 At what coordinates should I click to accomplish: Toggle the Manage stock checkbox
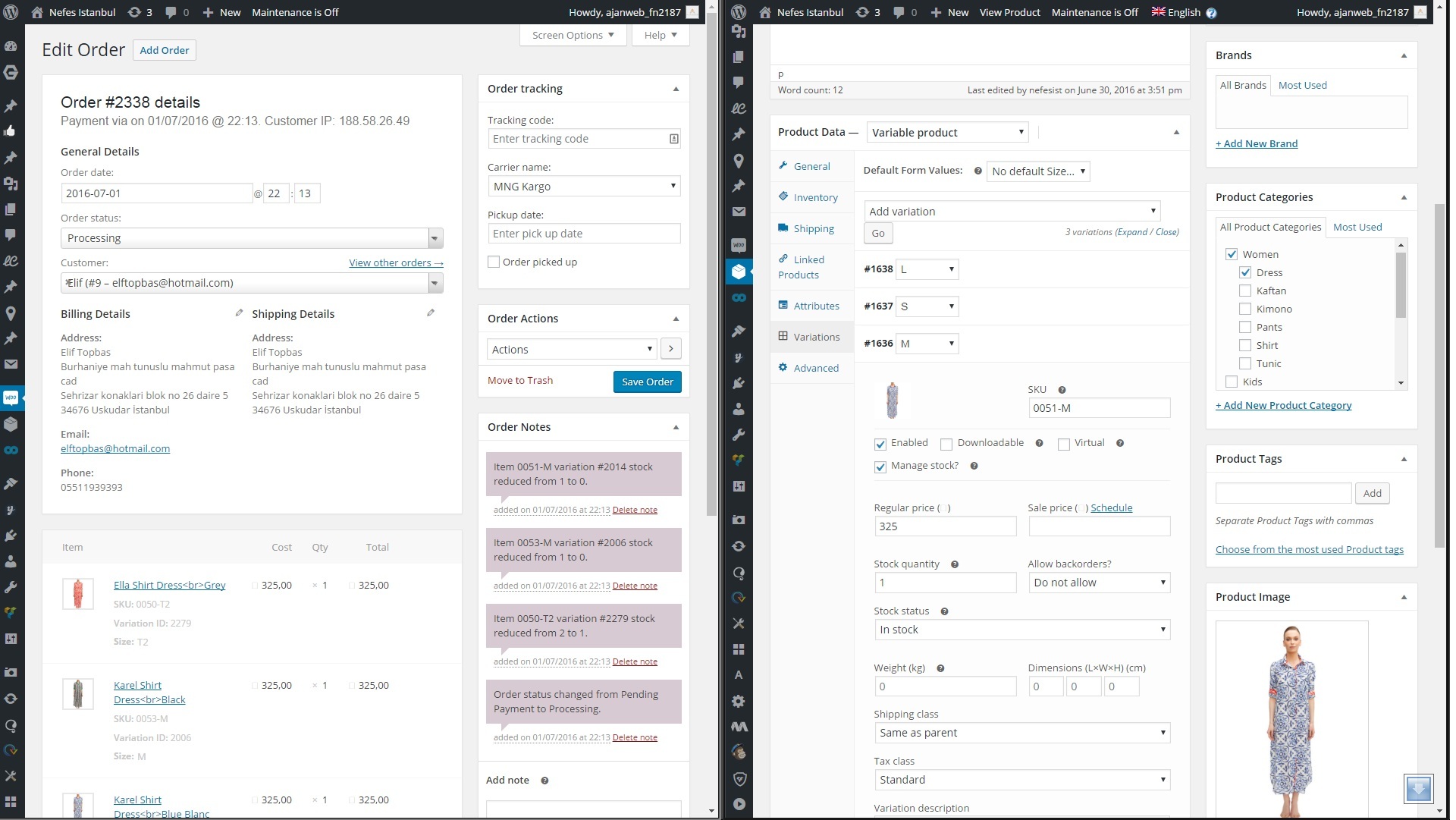(880, 467)
